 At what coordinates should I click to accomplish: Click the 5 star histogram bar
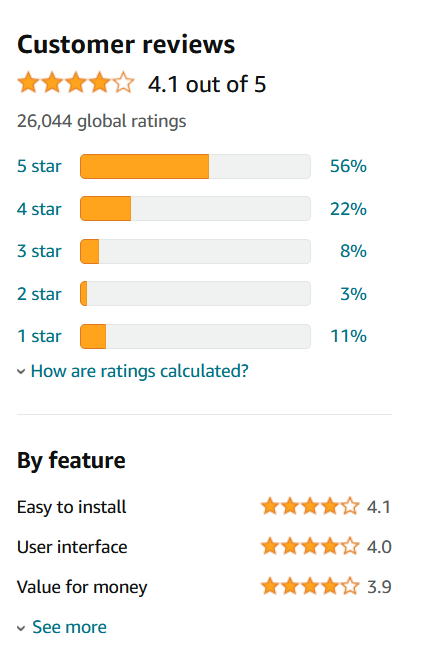point(195,166)
